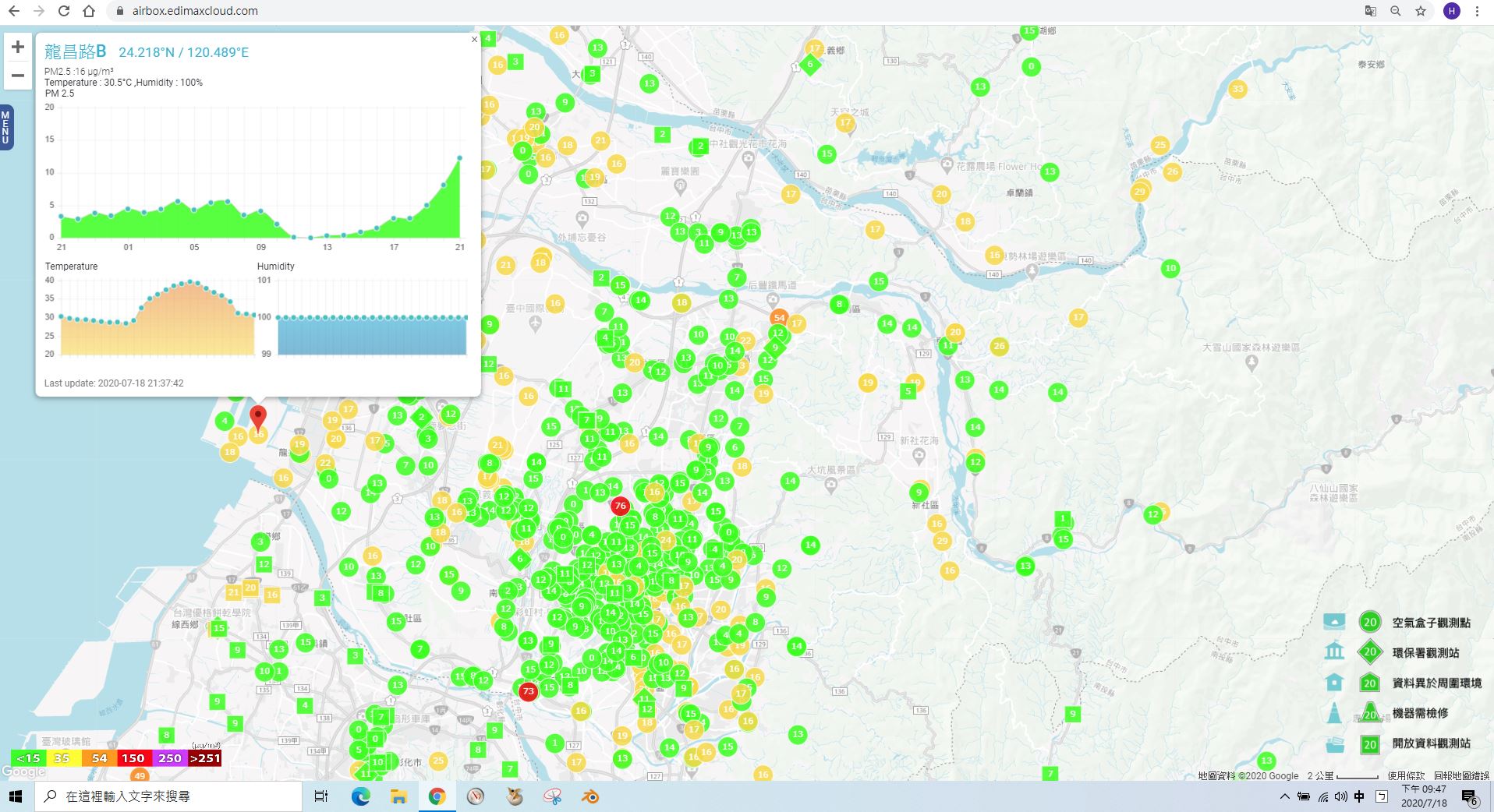Select the orange 49 marker near the legend
The image size is (1494, 812).
click(x=140, y=775)
